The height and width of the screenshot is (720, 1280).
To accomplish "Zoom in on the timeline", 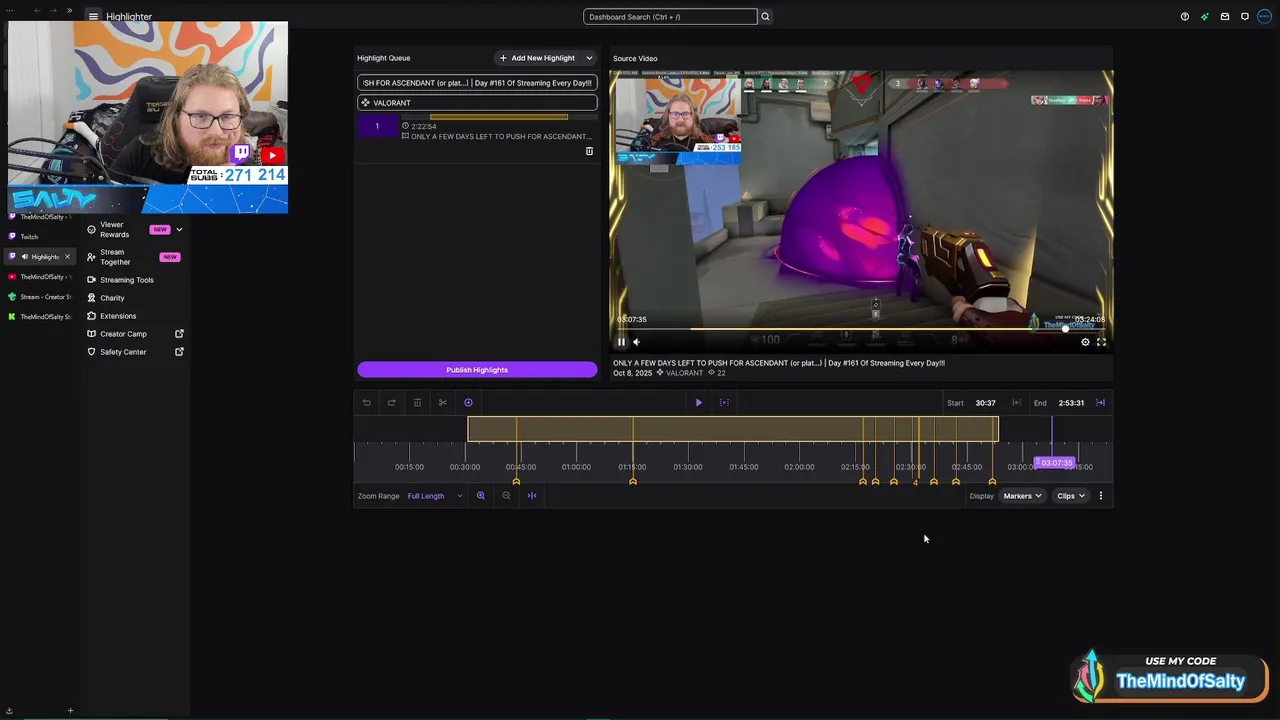I will (481, 496).
